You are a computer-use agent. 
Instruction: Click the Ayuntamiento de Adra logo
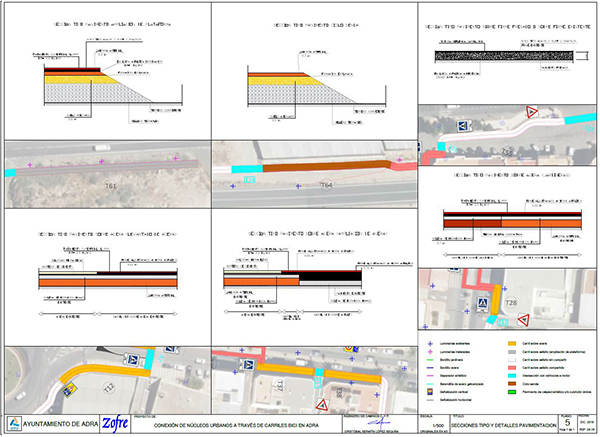(15, 424)
